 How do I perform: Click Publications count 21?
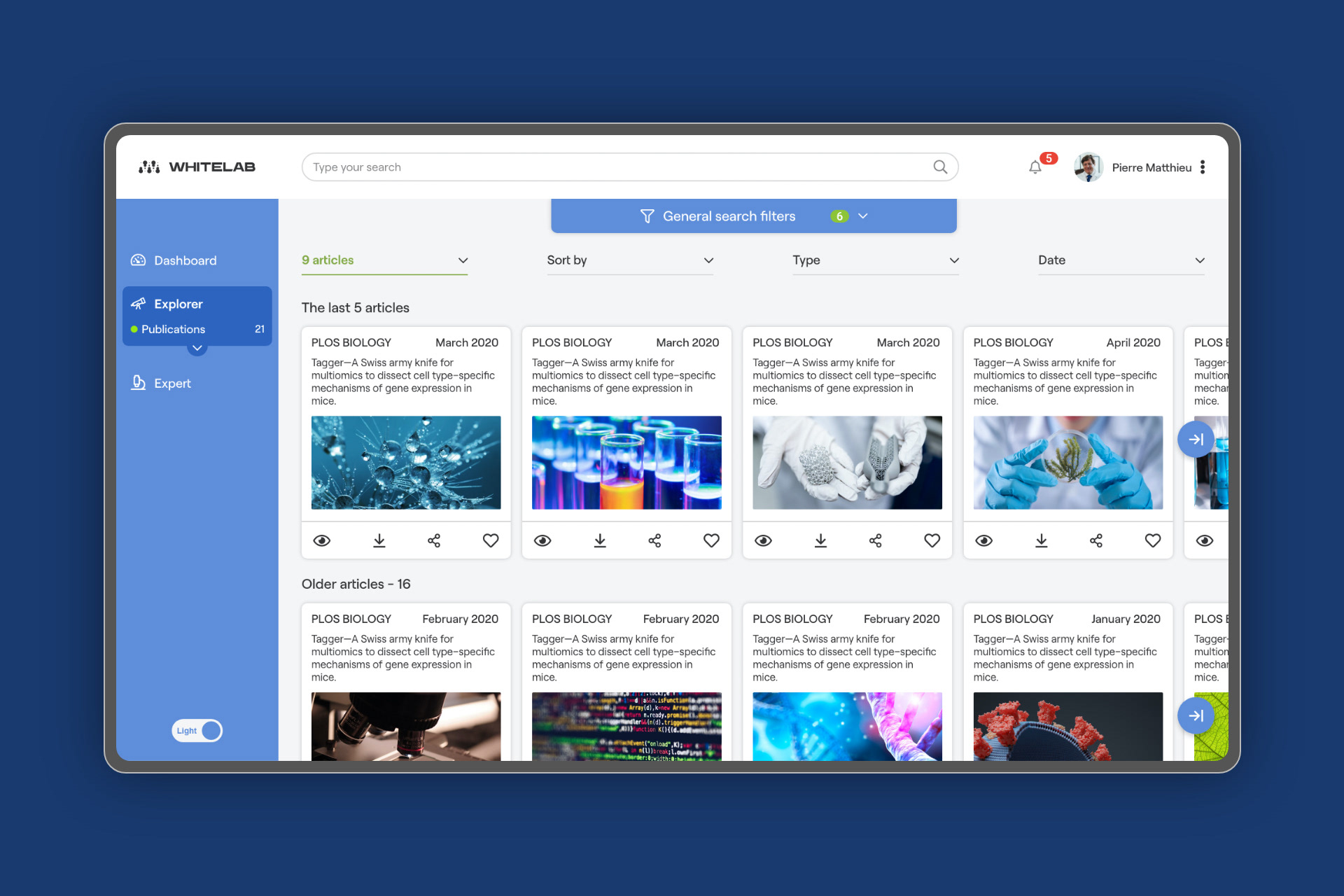[260, 329]
